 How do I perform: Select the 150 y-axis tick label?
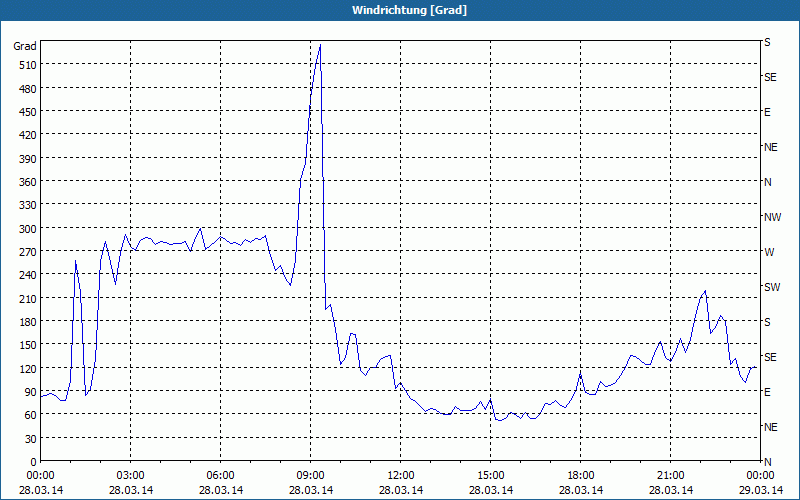click(28, 345)
